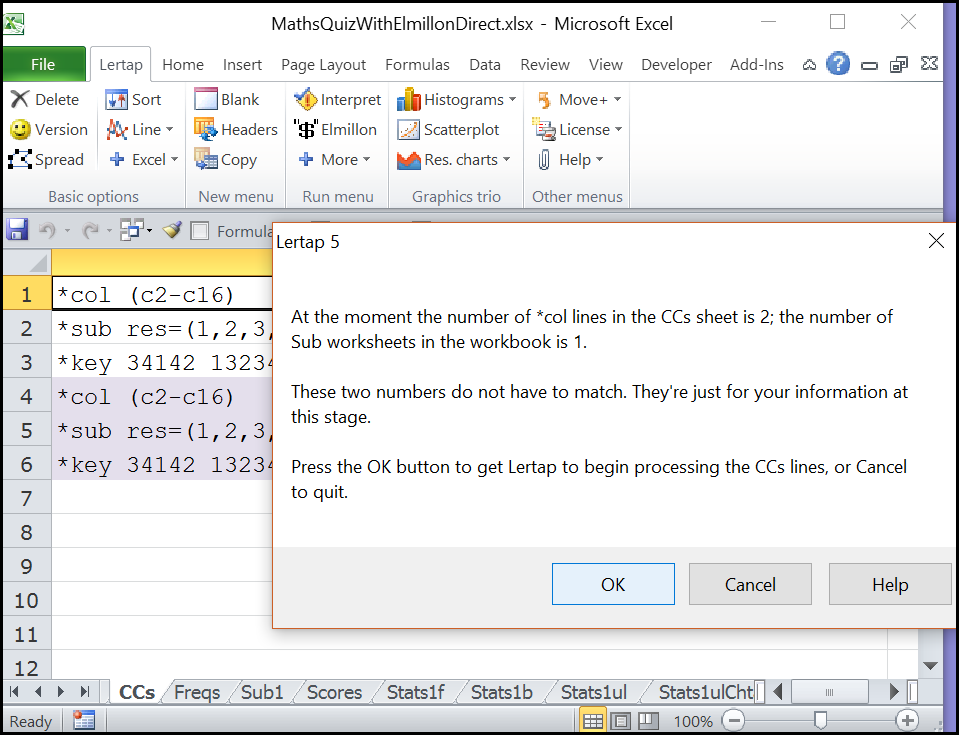Screen dimensions: 959x735
Task: Click the Version smiley icon
Action: click(x=20, y=130)
